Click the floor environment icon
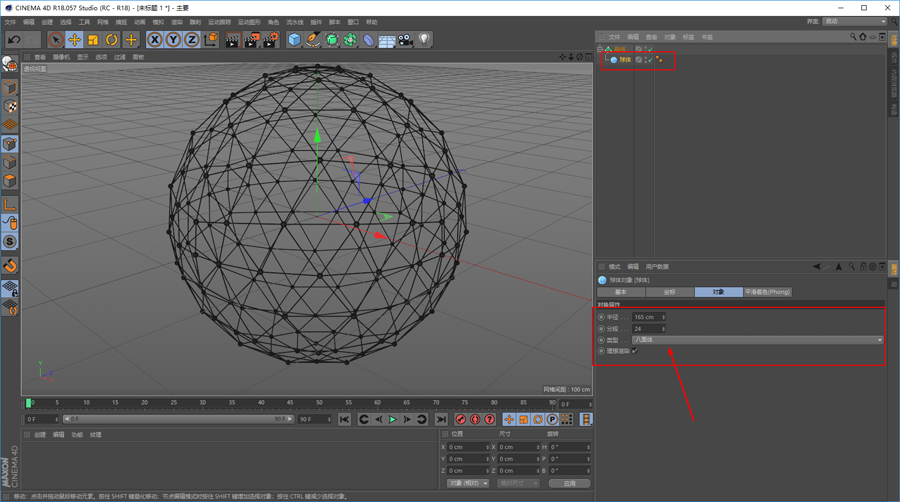The image size is (900, 502). pyautogui.click(x=387, y=40)
